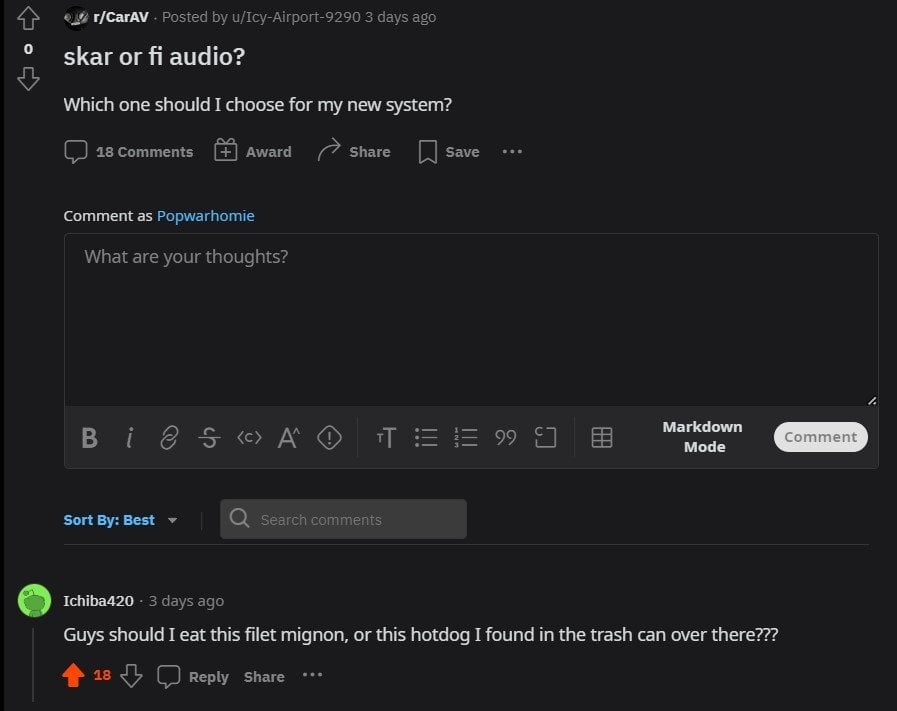
Task: Upvote the skar or fi audio post
Action: click(x=28, y=18)
